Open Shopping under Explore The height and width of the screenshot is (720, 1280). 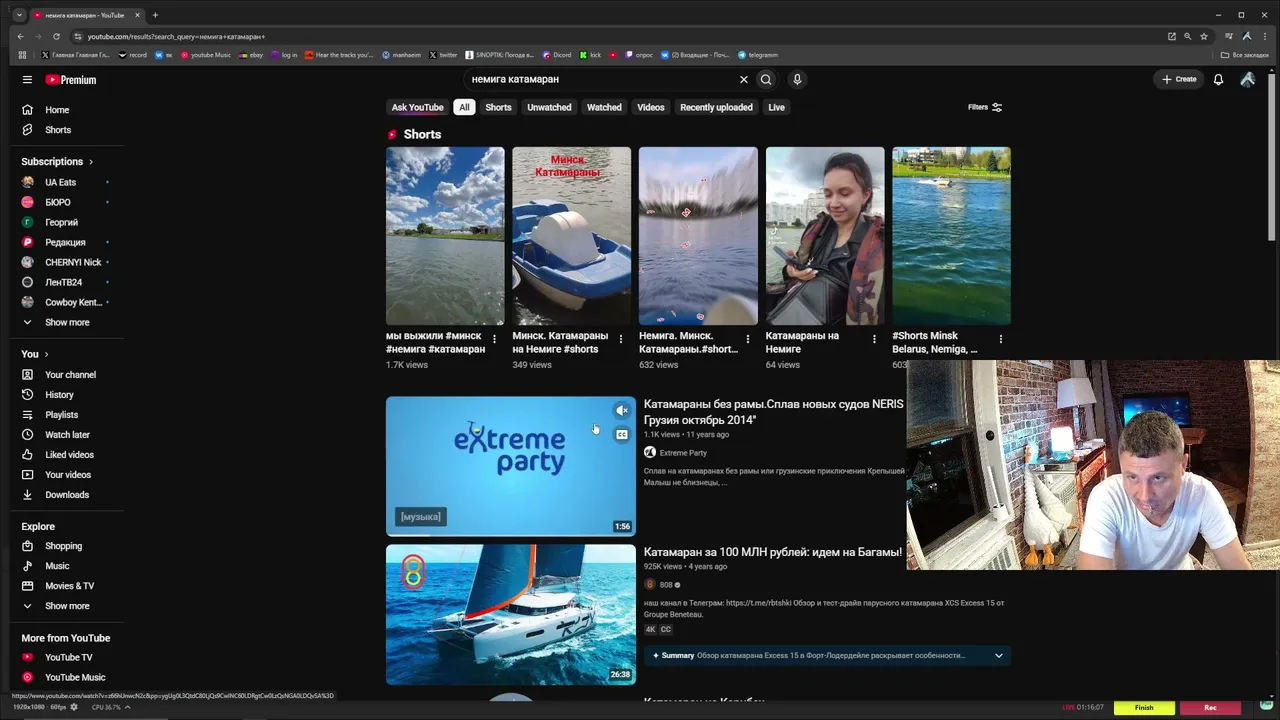[x=64, y=546]
